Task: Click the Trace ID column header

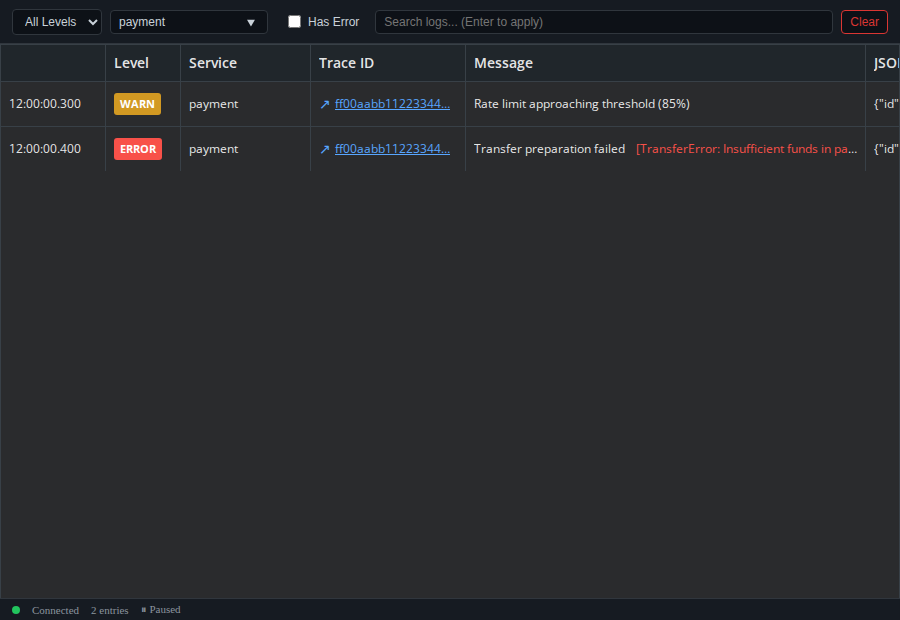Action: [x=388, y=63]
